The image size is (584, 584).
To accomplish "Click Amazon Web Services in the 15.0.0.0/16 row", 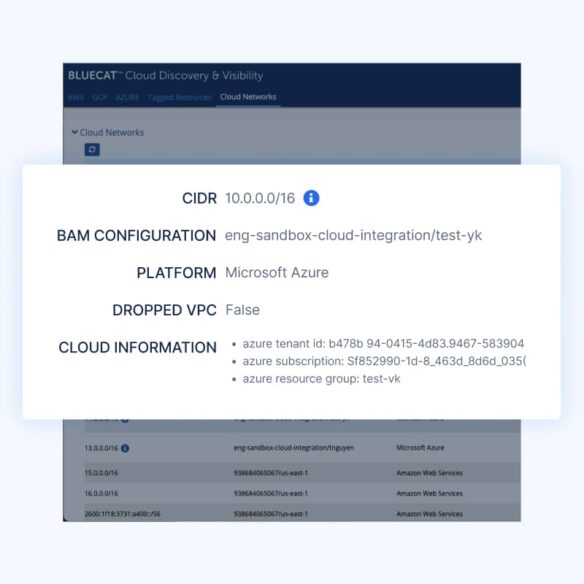I will 429,473.
